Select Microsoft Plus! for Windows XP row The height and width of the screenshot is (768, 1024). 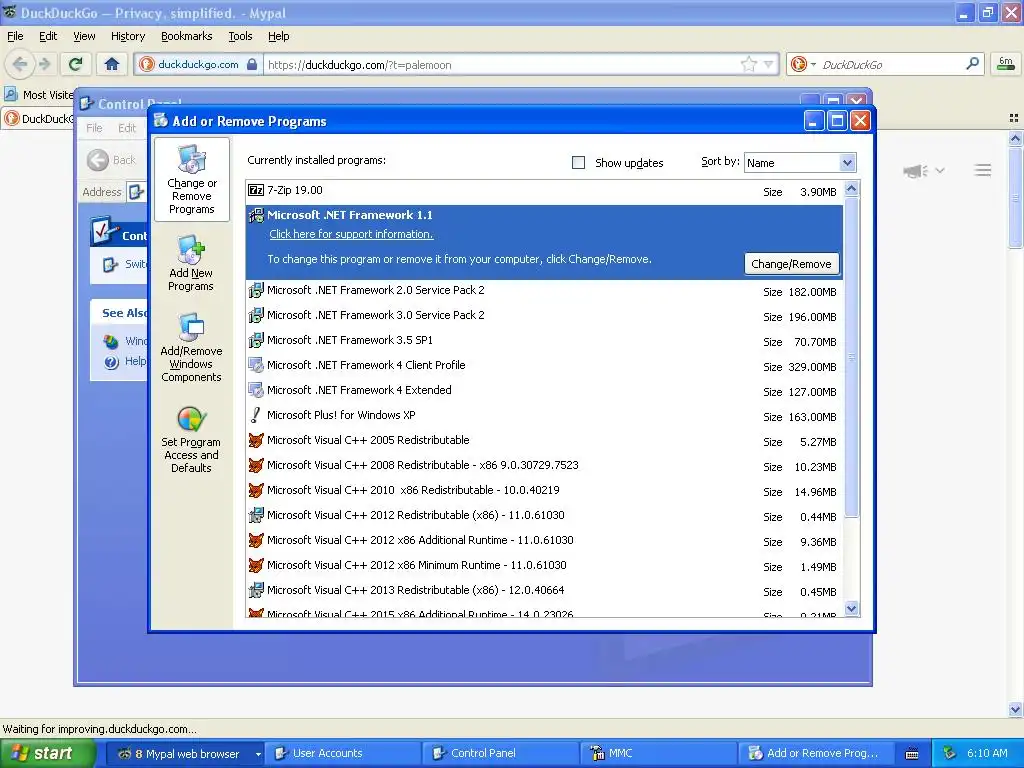pyautogui.click(x=544, y=415)
